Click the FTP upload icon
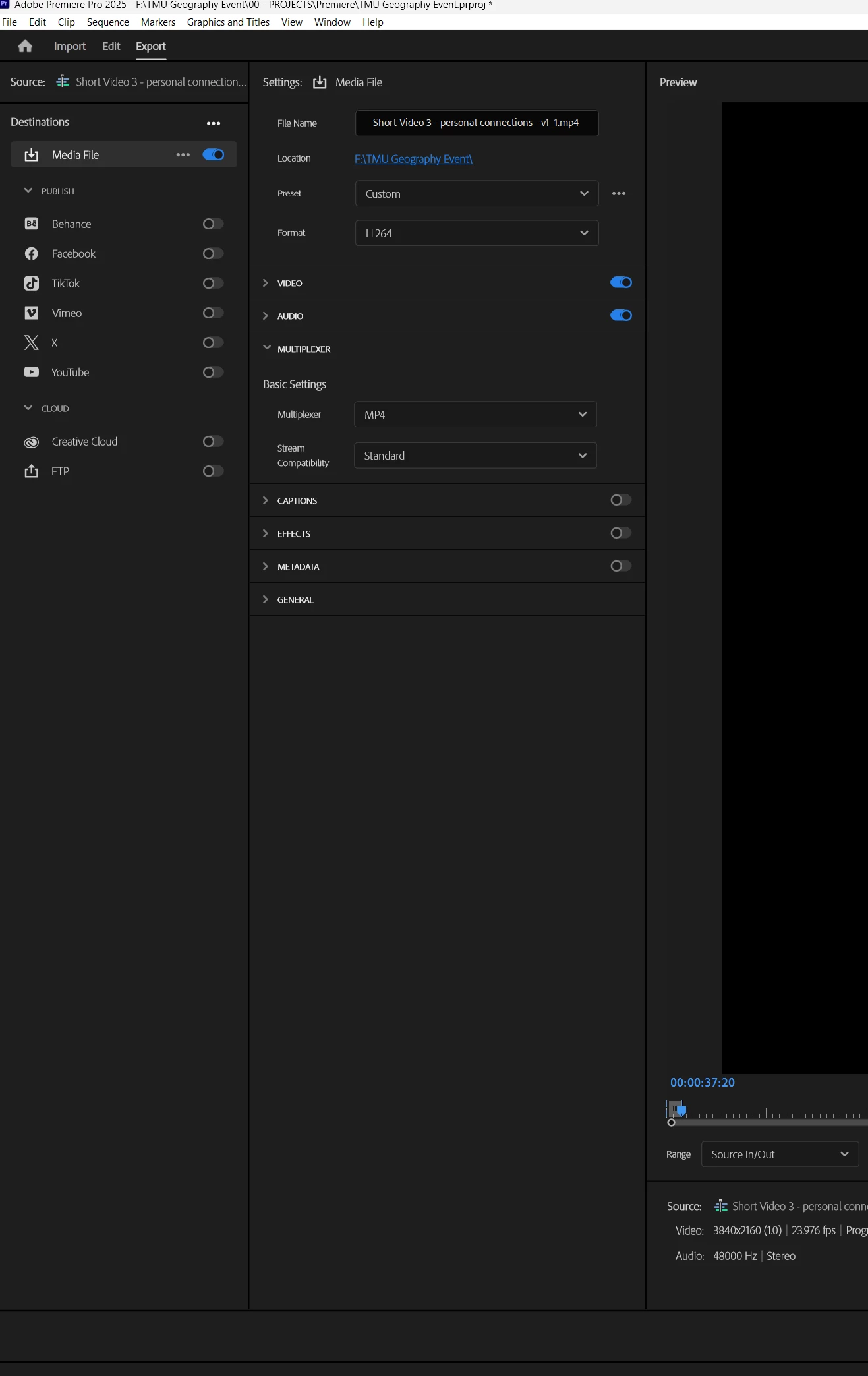The width and height of the screenshot is (868, 1376). 31,471
